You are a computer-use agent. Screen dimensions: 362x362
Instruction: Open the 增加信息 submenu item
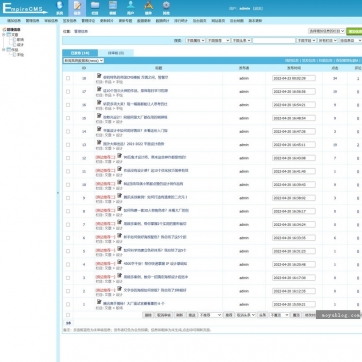14,21
